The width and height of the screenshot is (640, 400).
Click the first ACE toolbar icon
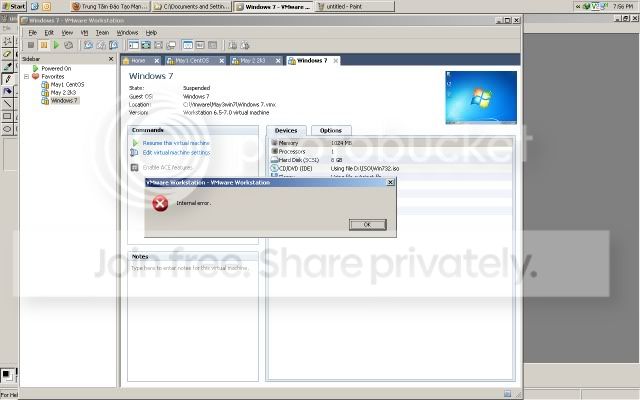[x=232, y=45]
